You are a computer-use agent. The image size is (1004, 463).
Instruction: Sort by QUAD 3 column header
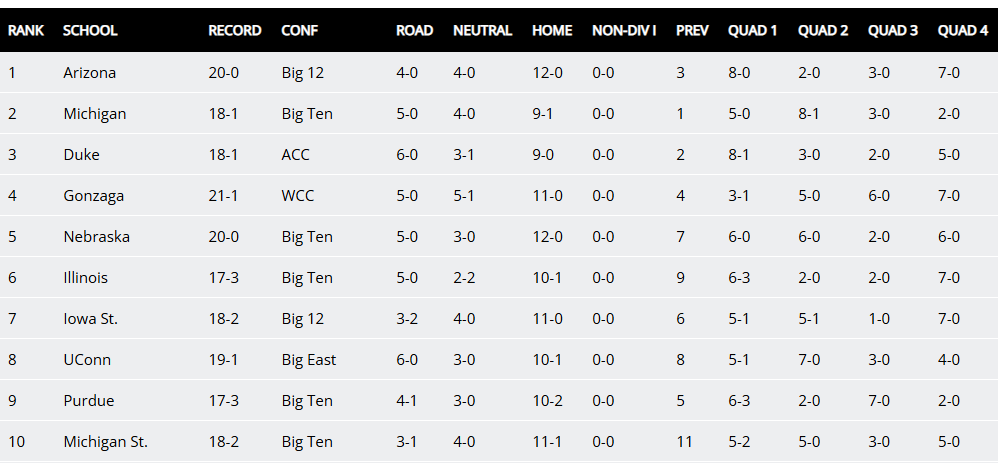[893, 31]
